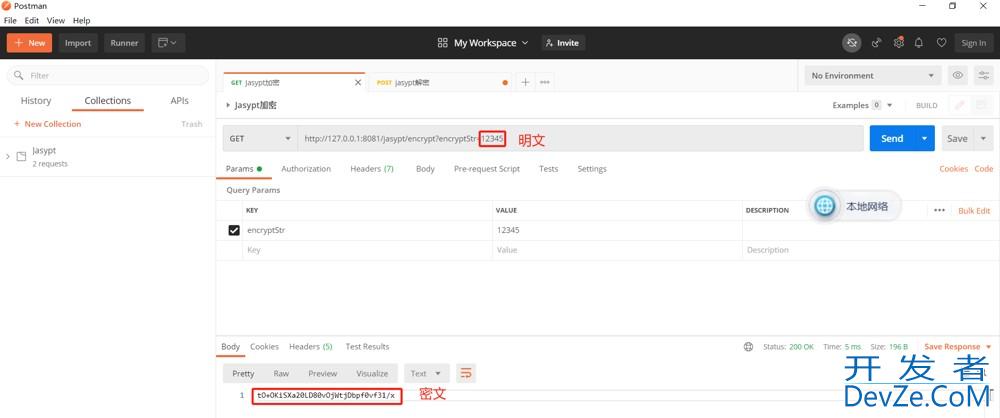1000x418 pixels.
Task: Open the Collection Runner
Action: (124, 43)
